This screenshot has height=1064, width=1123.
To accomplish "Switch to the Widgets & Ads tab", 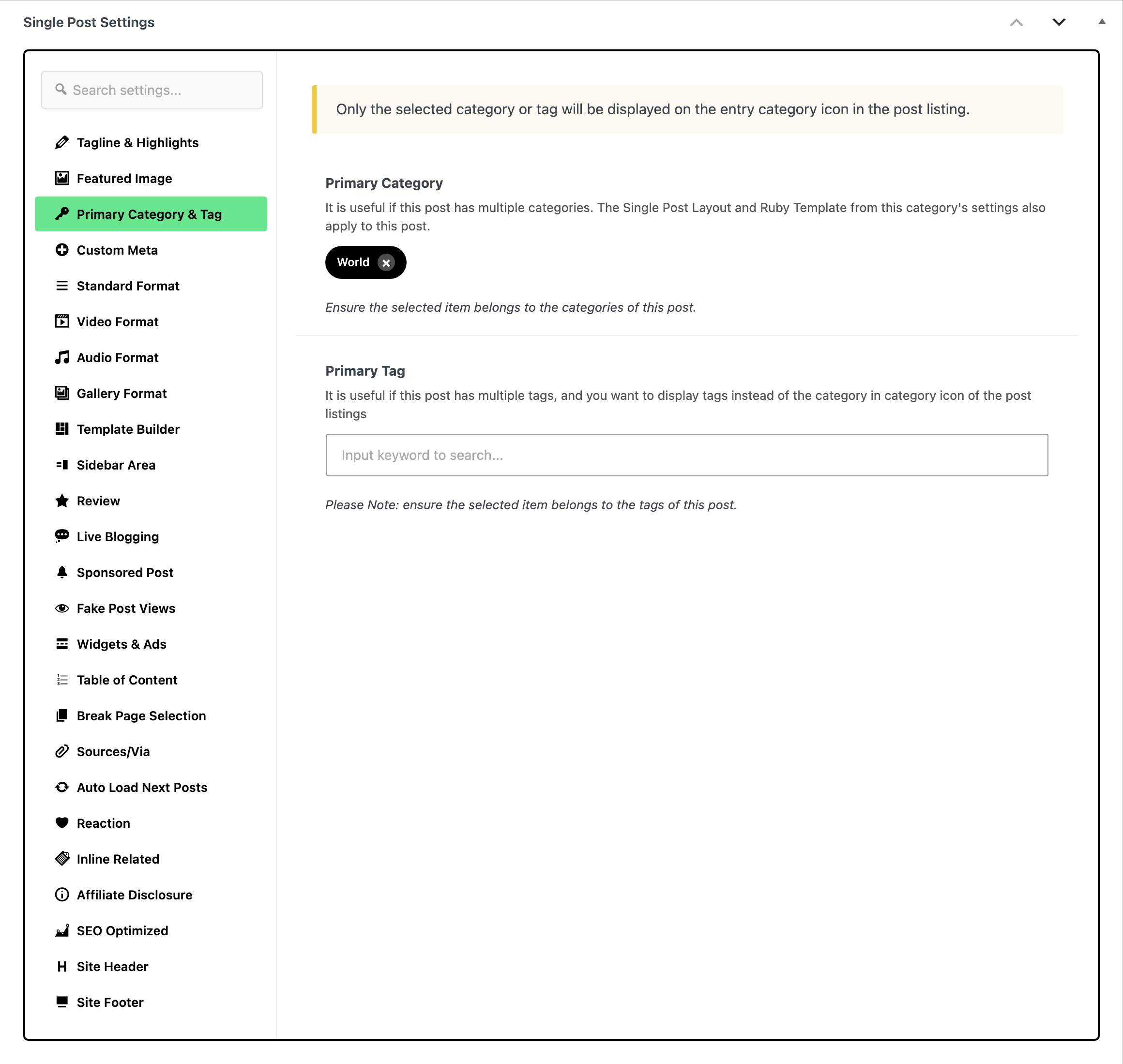I will [x=151, y=644].
